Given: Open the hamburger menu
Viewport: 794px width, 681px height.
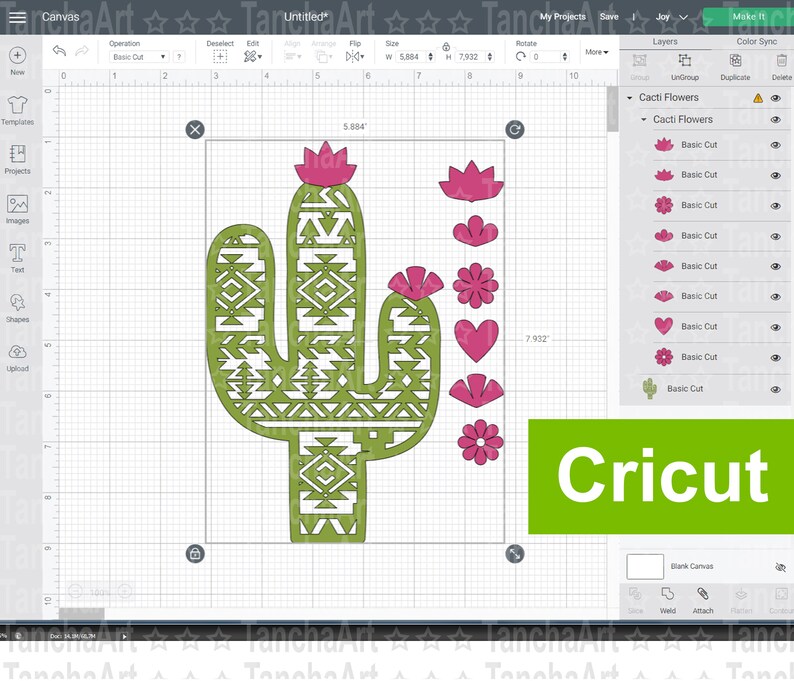Looking at the screenshot, I should click(17, 17).
